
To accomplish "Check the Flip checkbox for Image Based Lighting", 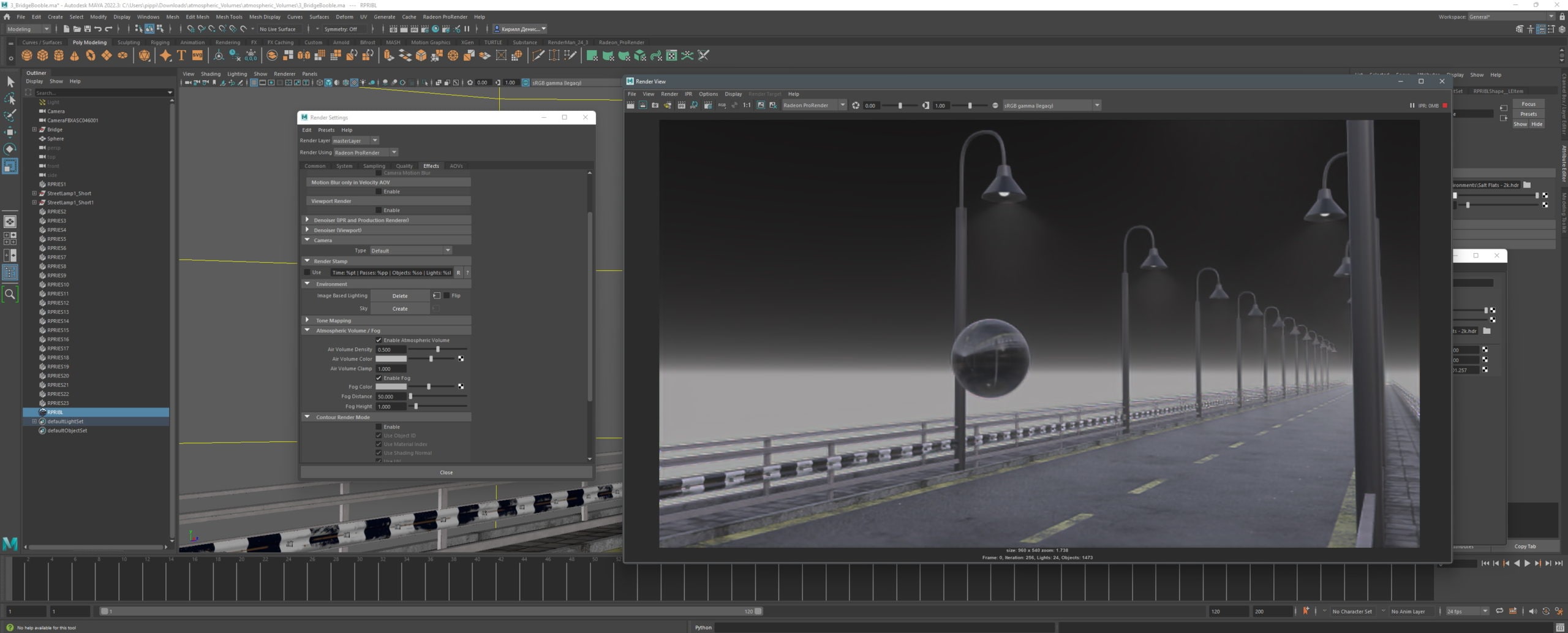I will 447,295.
